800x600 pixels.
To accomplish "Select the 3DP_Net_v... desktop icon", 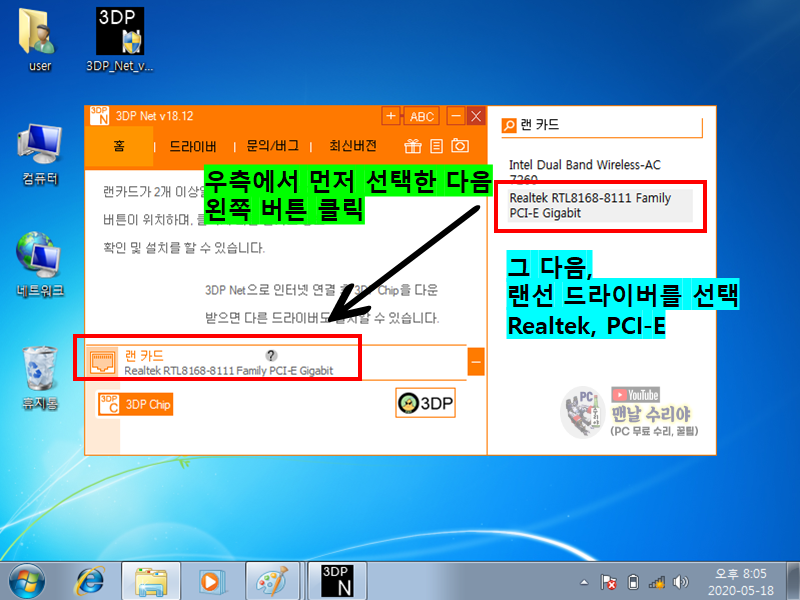I will (120, 40).
